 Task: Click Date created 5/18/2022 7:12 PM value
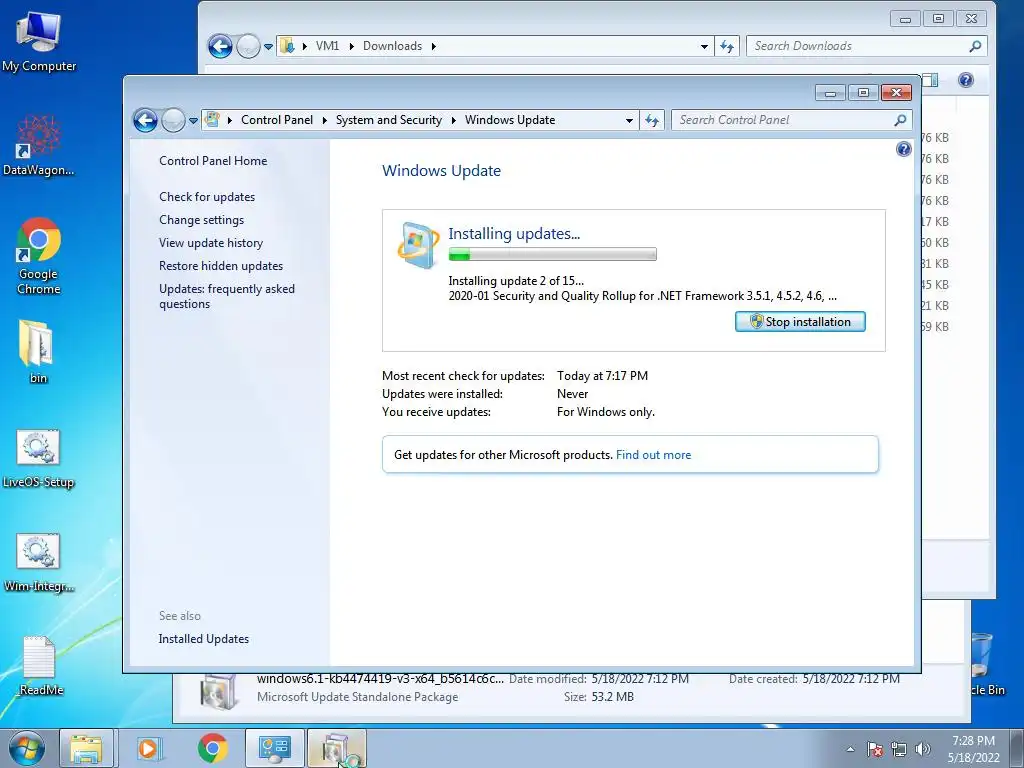click(x=851, y=679)
